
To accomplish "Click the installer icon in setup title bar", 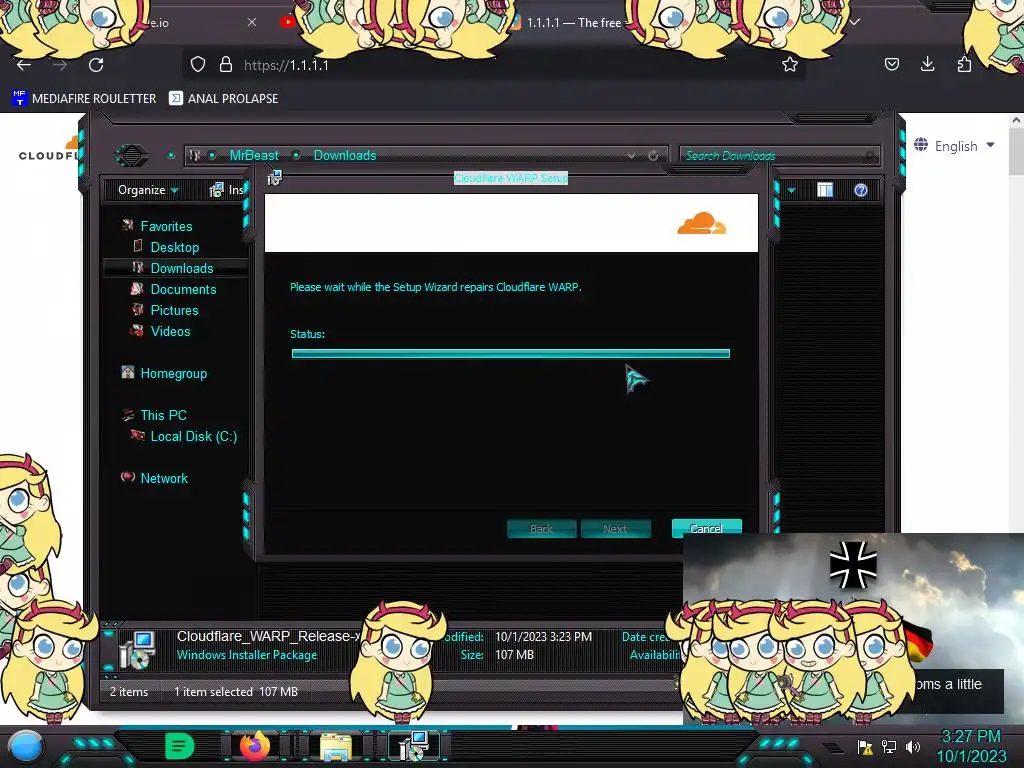I will [x=274, y=177].
